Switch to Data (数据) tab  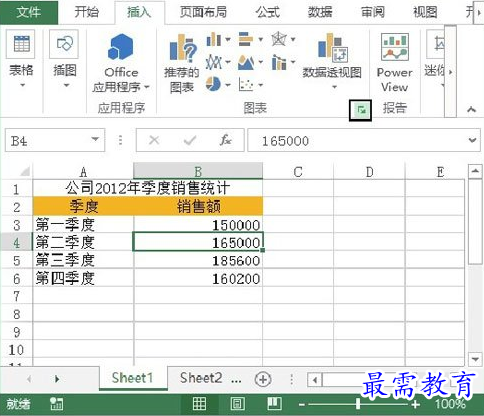pyautogui.click(x=320, y=12)
